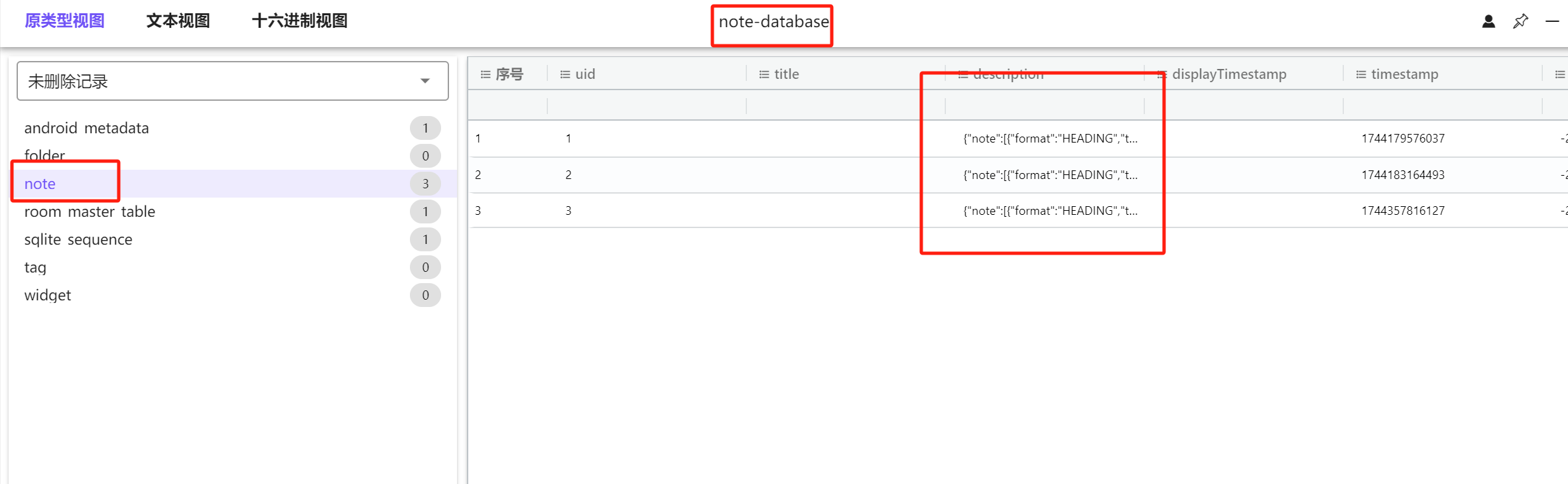Click the title column menu icon
The width and height of the screenshot is (1568, 484).
764,74
